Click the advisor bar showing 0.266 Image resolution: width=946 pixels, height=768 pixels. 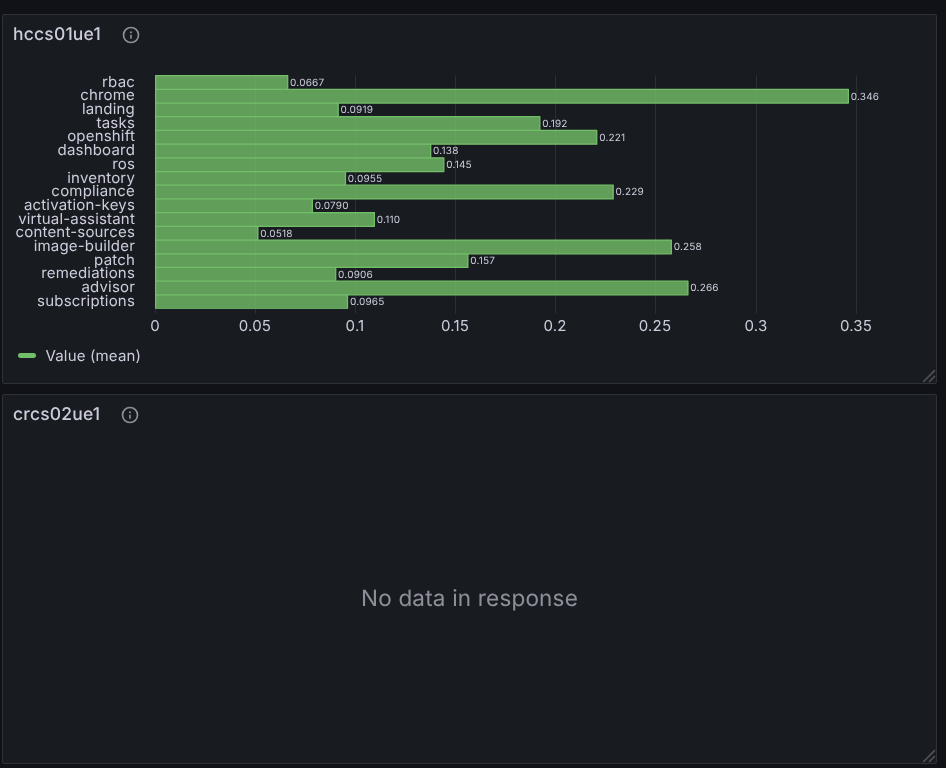click(x=422, y=288)
